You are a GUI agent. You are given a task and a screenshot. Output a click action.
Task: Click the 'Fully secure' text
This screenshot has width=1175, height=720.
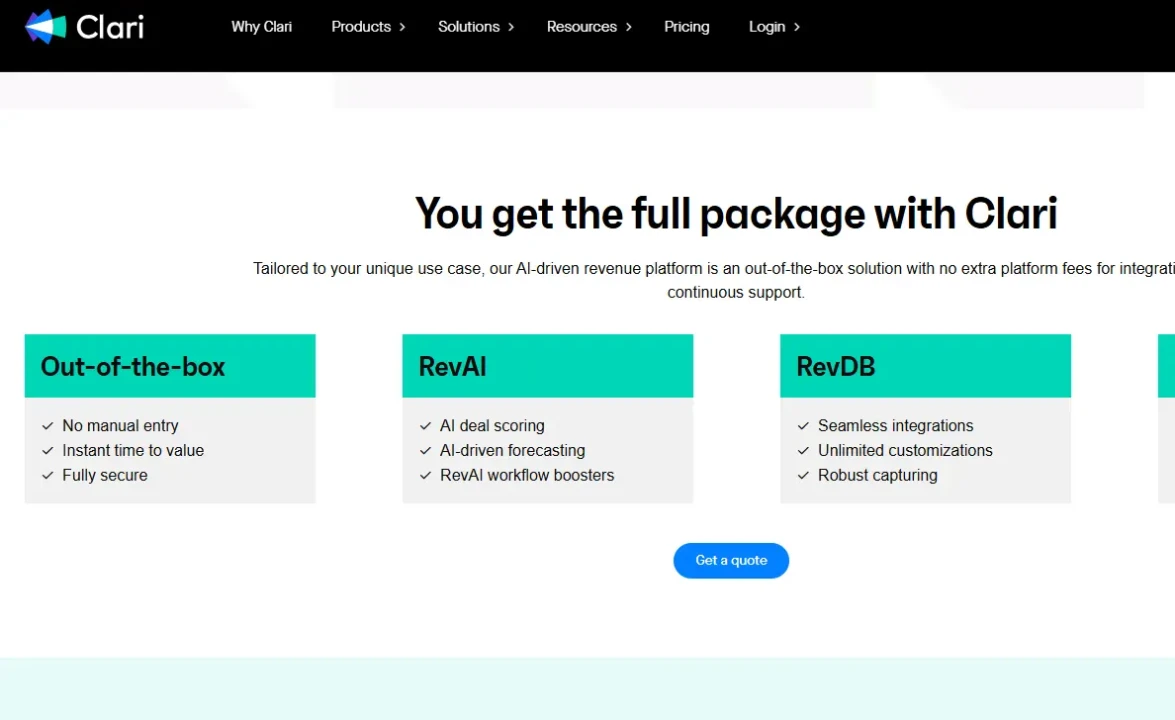[105, 475]
